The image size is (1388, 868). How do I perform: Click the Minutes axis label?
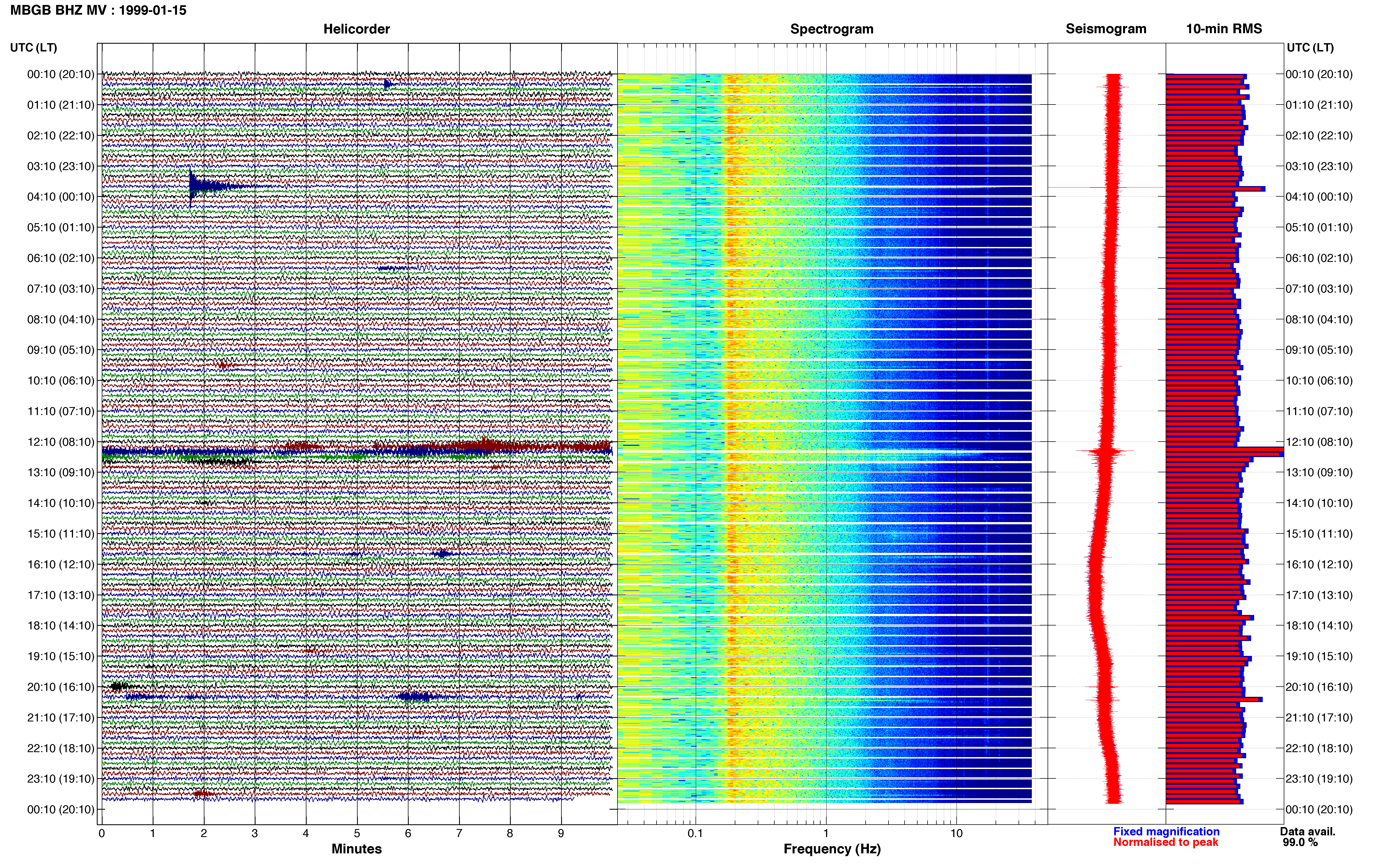pyautogui.click(x=356, y=848)
